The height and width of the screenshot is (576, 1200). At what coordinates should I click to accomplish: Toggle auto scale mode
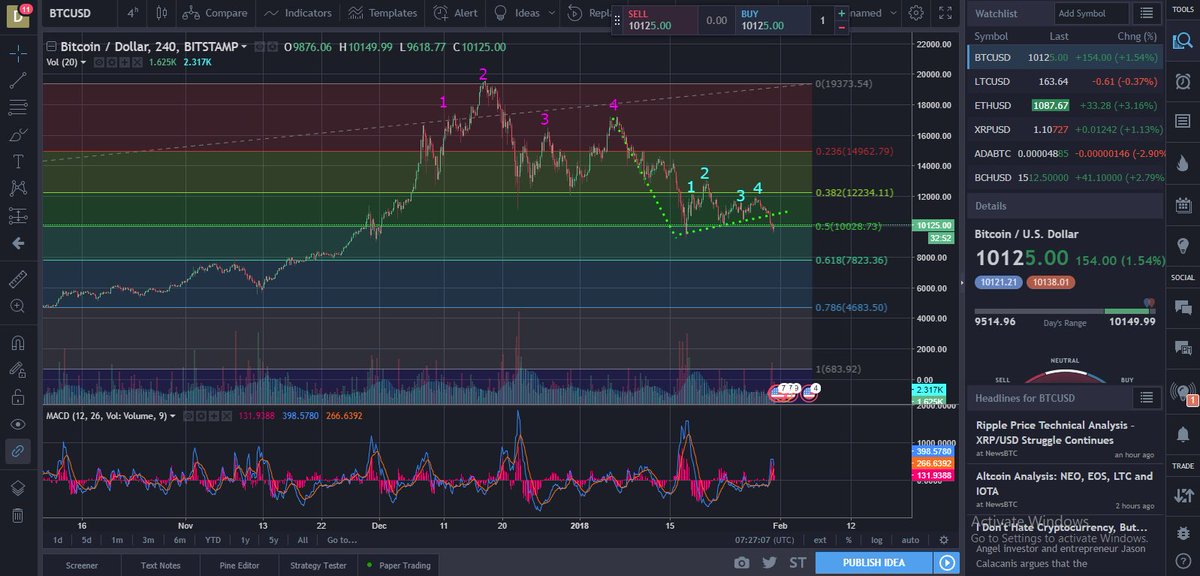pyautogui.click(x=910, y=540)
